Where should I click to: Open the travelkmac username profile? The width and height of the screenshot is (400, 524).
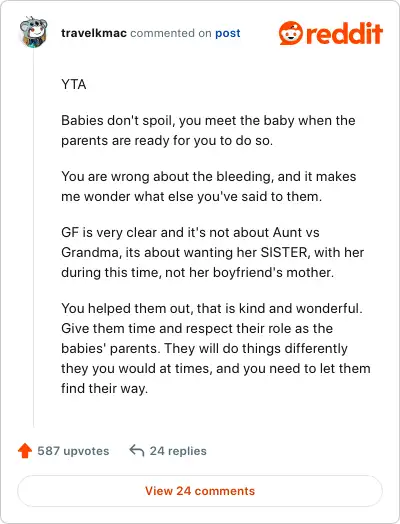coord(94,33)
